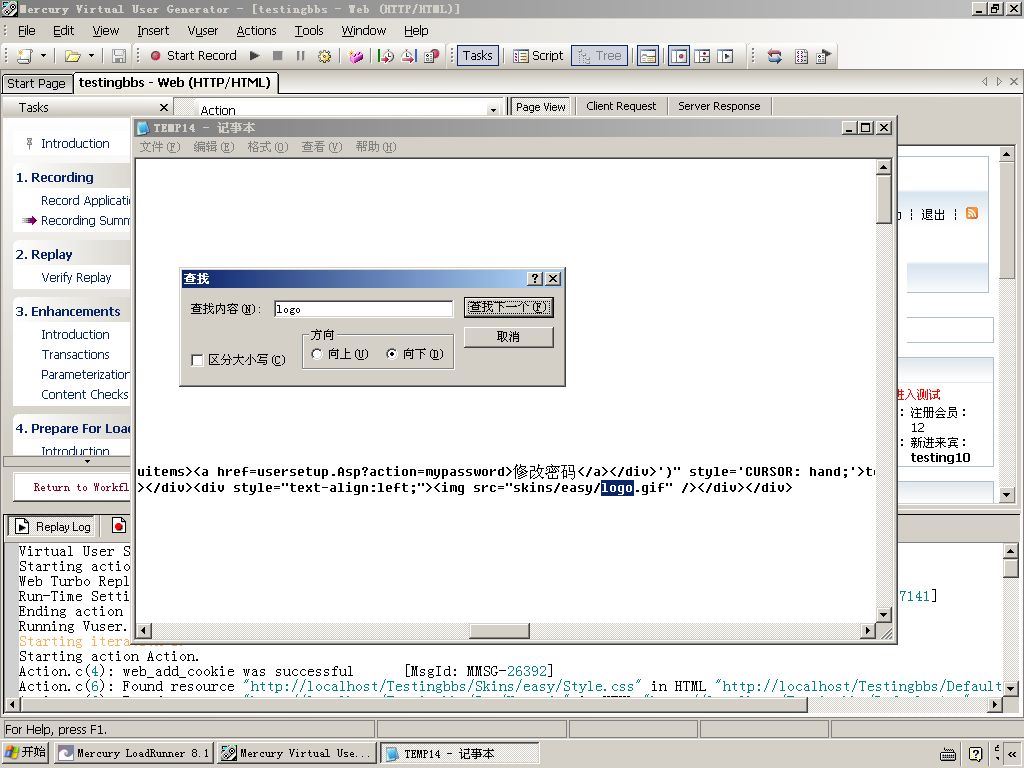Image resolution: width=1024 pixels, height=768 pixels.
Task: Open the File menu
Action: click(x=27, y=31)
